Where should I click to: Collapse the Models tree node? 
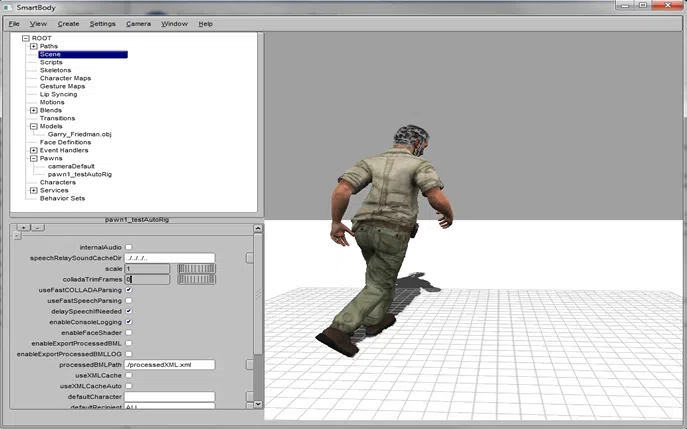point(33,126)
